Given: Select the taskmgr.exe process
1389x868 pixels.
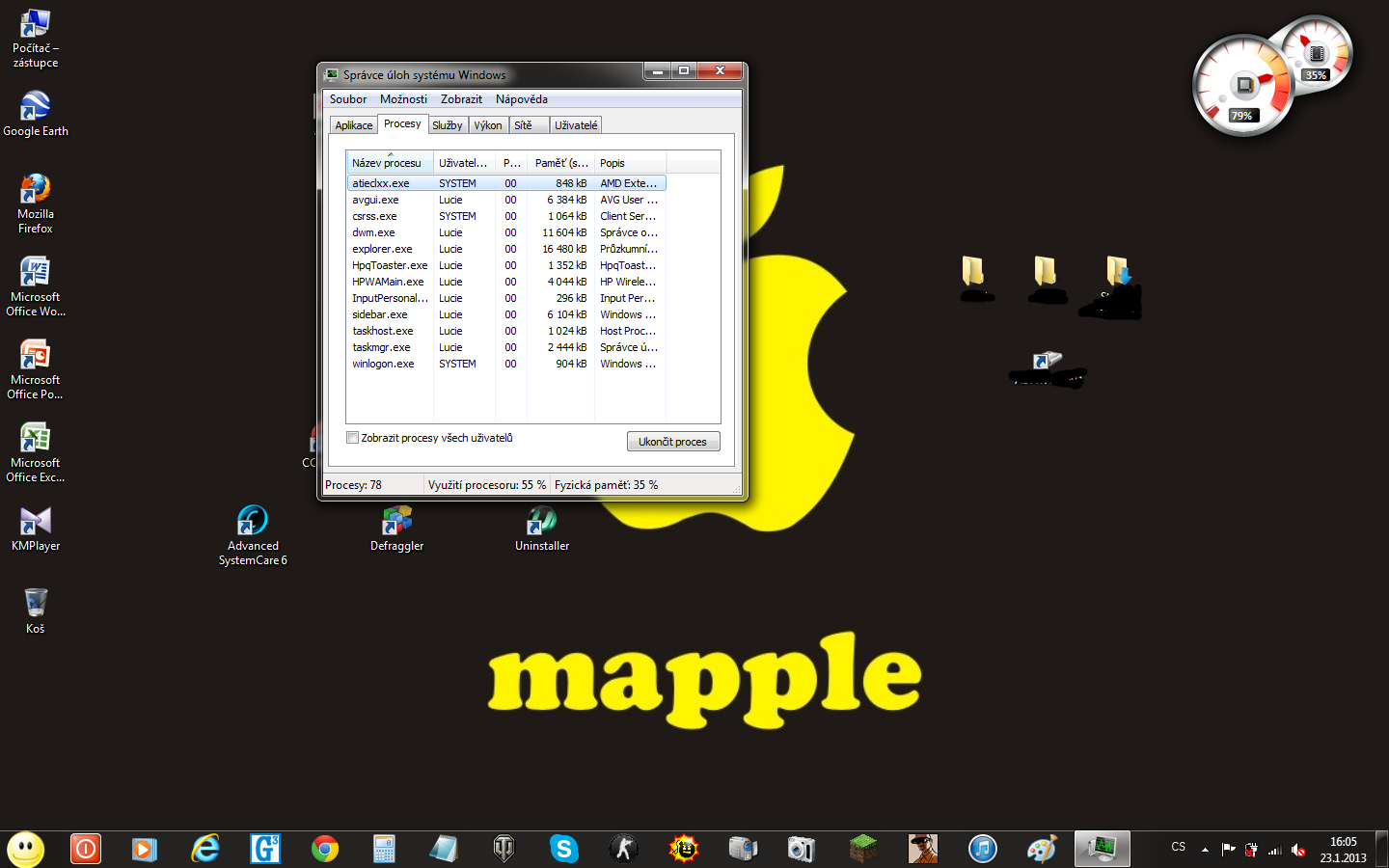Looking at the screenshot, I should point(505,347).
